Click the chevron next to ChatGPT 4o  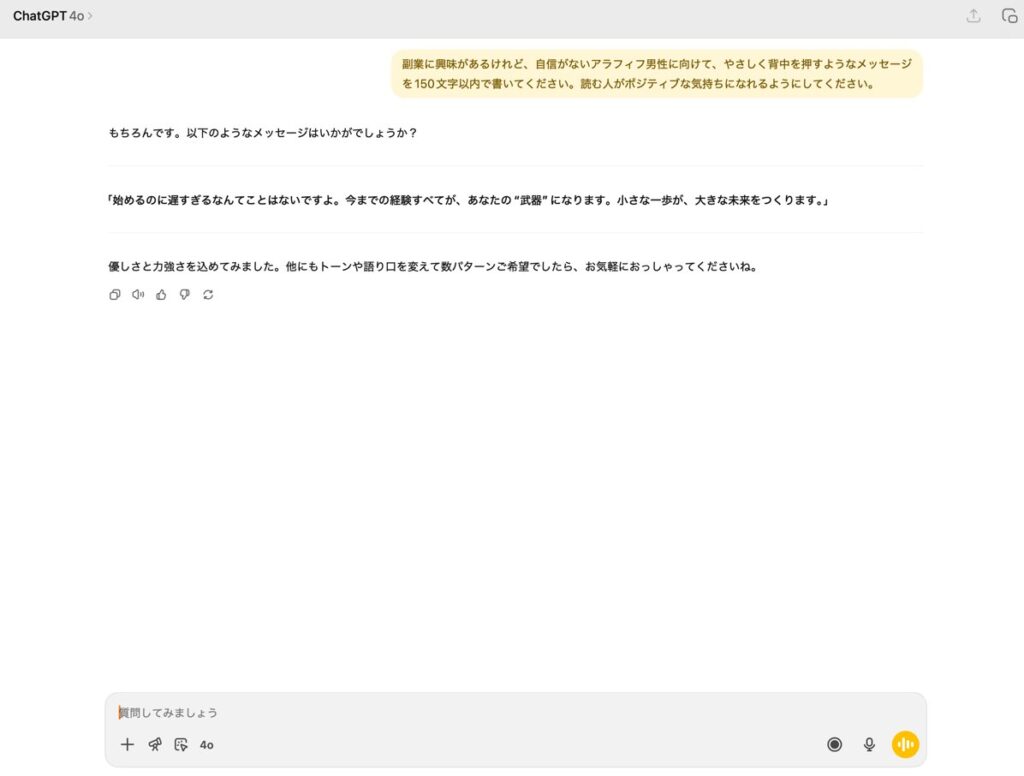(x=90, y=16)
